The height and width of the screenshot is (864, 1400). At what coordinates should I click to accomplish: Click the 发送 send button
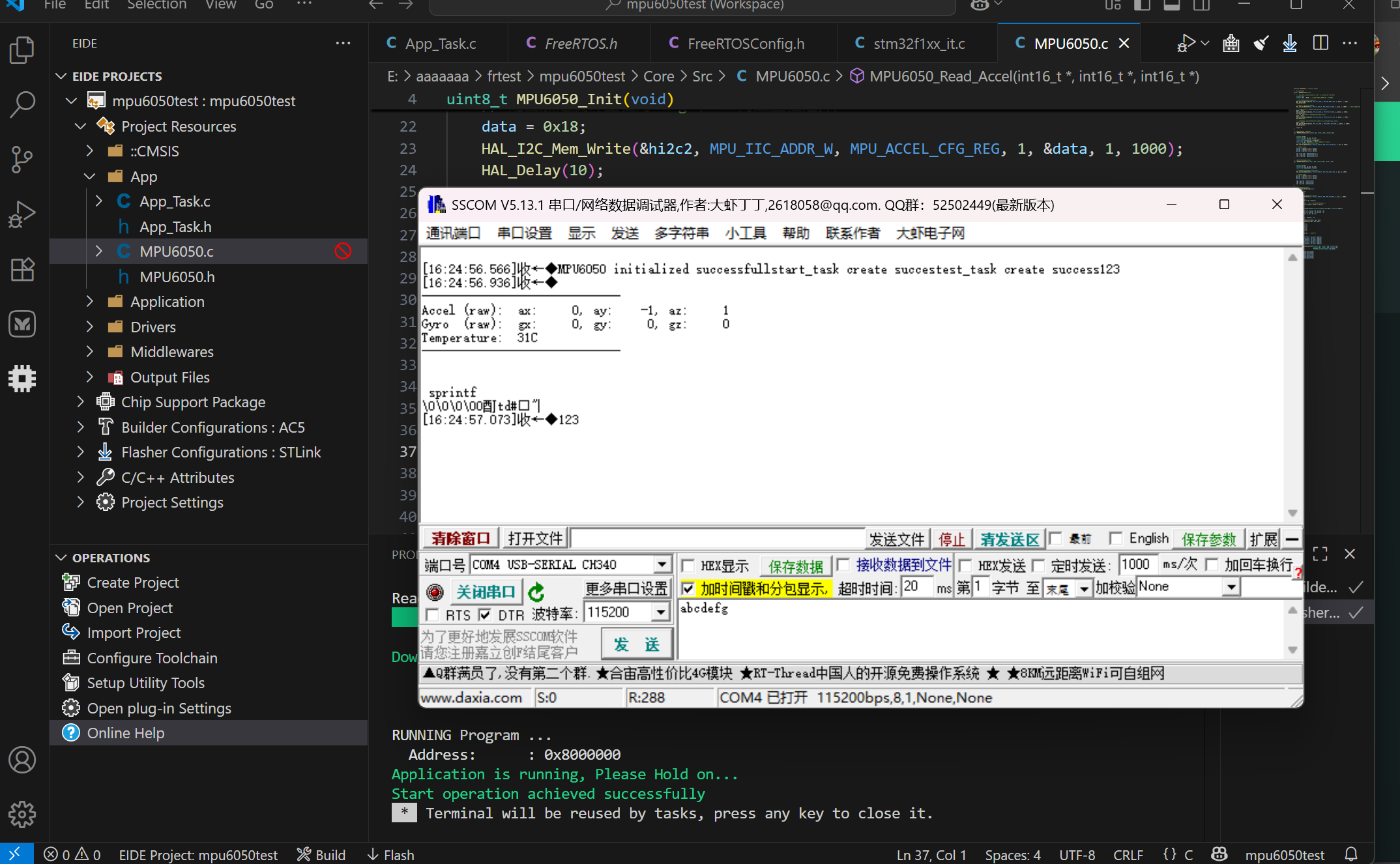pos(637,644)
